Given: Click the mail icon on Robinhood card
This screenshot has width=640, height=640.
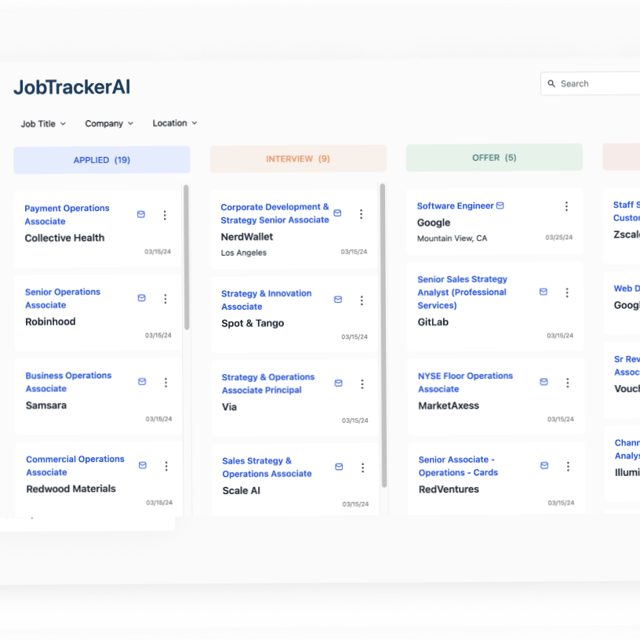Looking at the screenshot, I should tap(142, 298).
